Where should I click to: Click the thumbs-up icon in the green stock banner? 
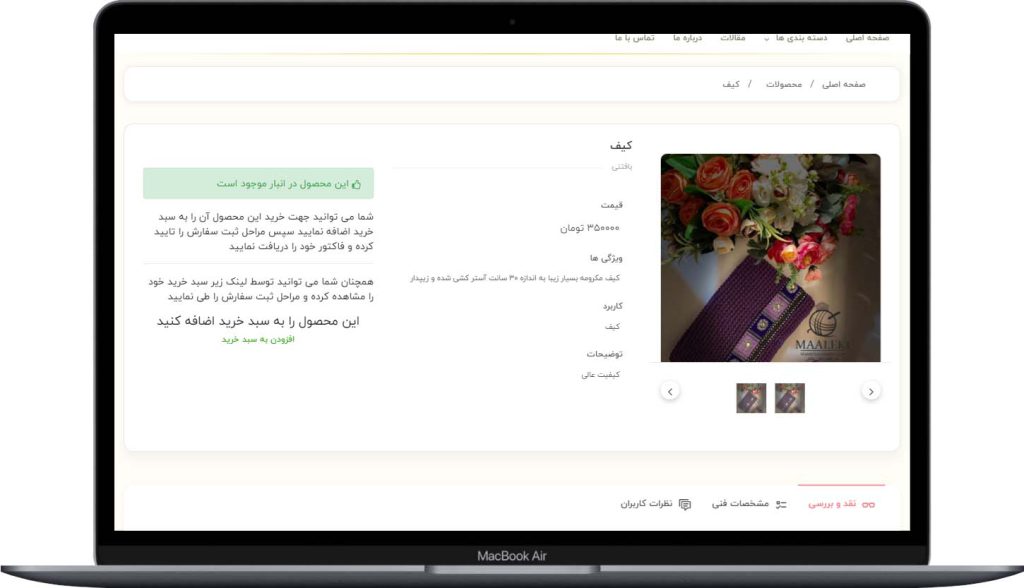tap(356, 184)
